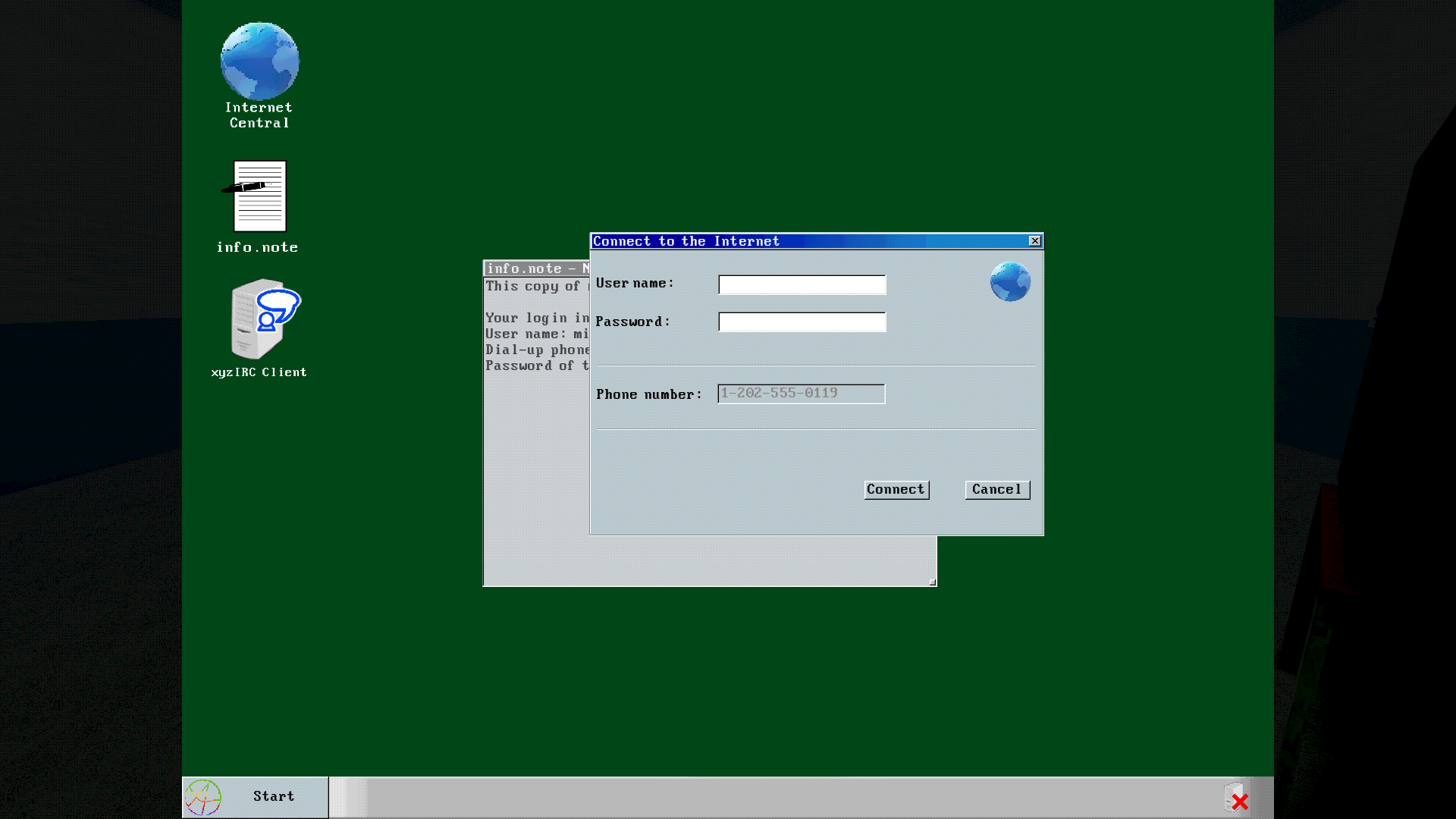Click the globe icon in Connect dialog
Viewport: 1456px width, 819px height.
click(1010, 282)
